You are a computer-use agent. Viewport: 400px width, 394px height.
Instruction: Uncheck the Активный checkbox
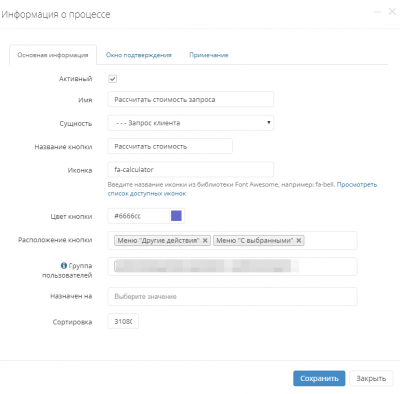113,79
